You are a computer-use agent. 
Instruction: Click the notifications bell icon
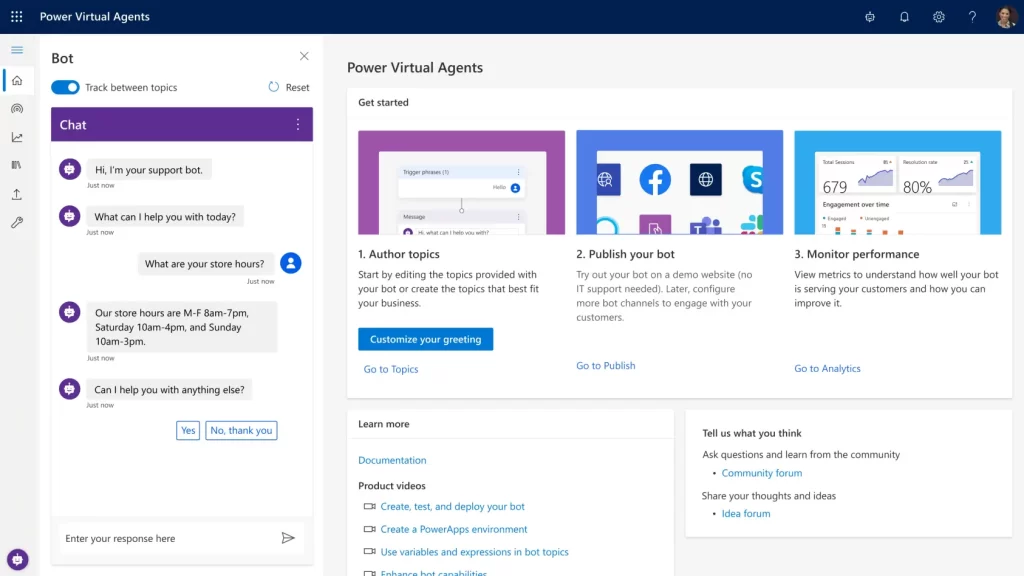click(x=904, y=17)
